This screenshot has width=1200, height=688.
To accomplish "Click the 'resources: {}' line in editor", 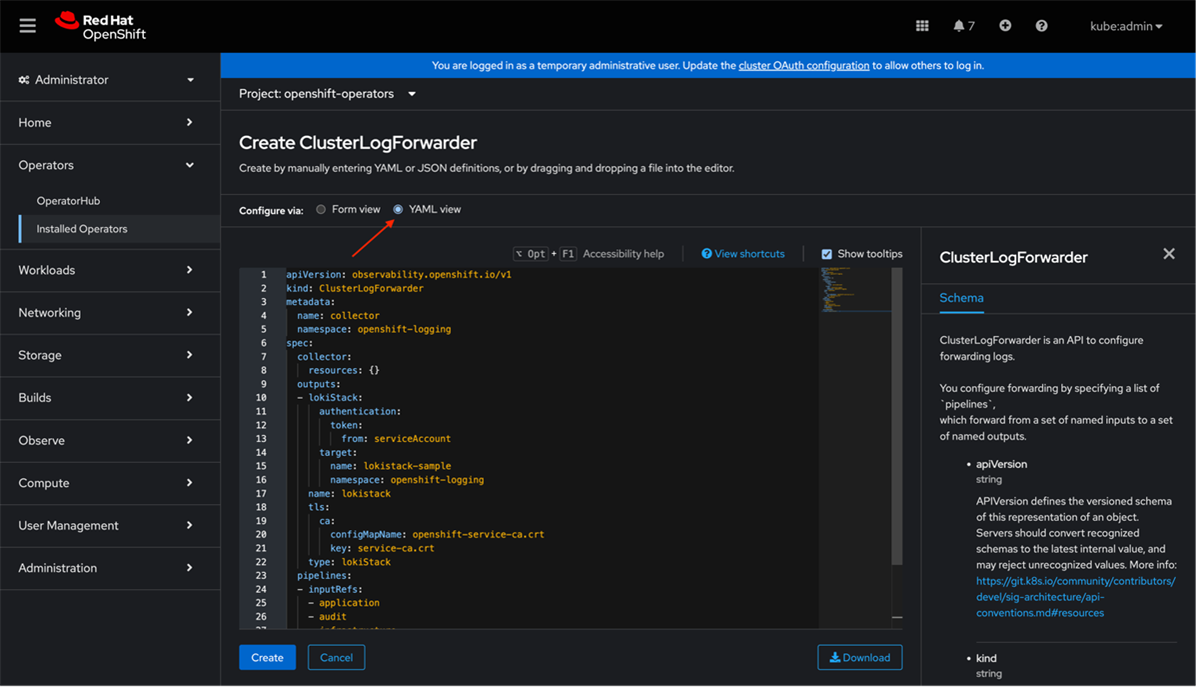I will (x=344, y=370).
